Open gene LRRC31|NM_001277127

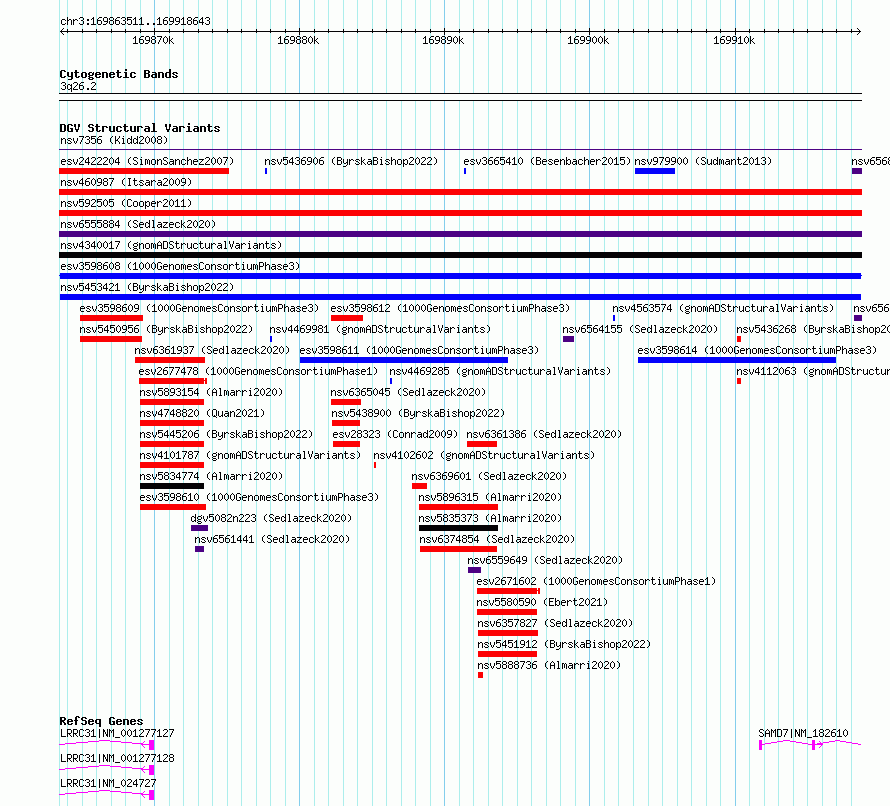coord(117,733)
